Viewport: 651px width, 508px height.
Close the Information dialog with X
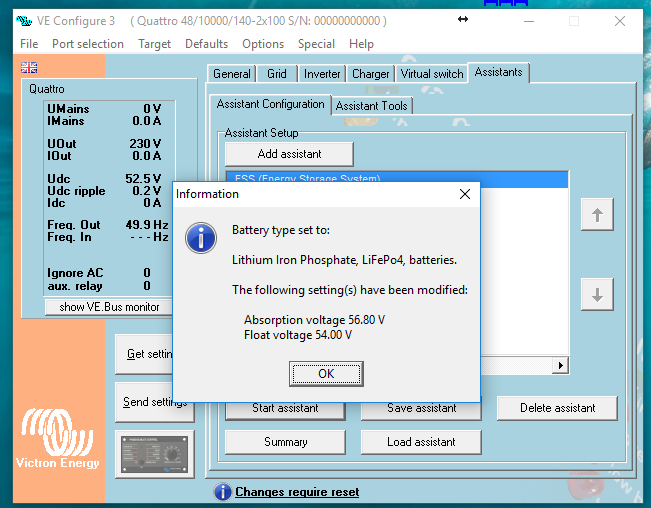pos(465,194)
